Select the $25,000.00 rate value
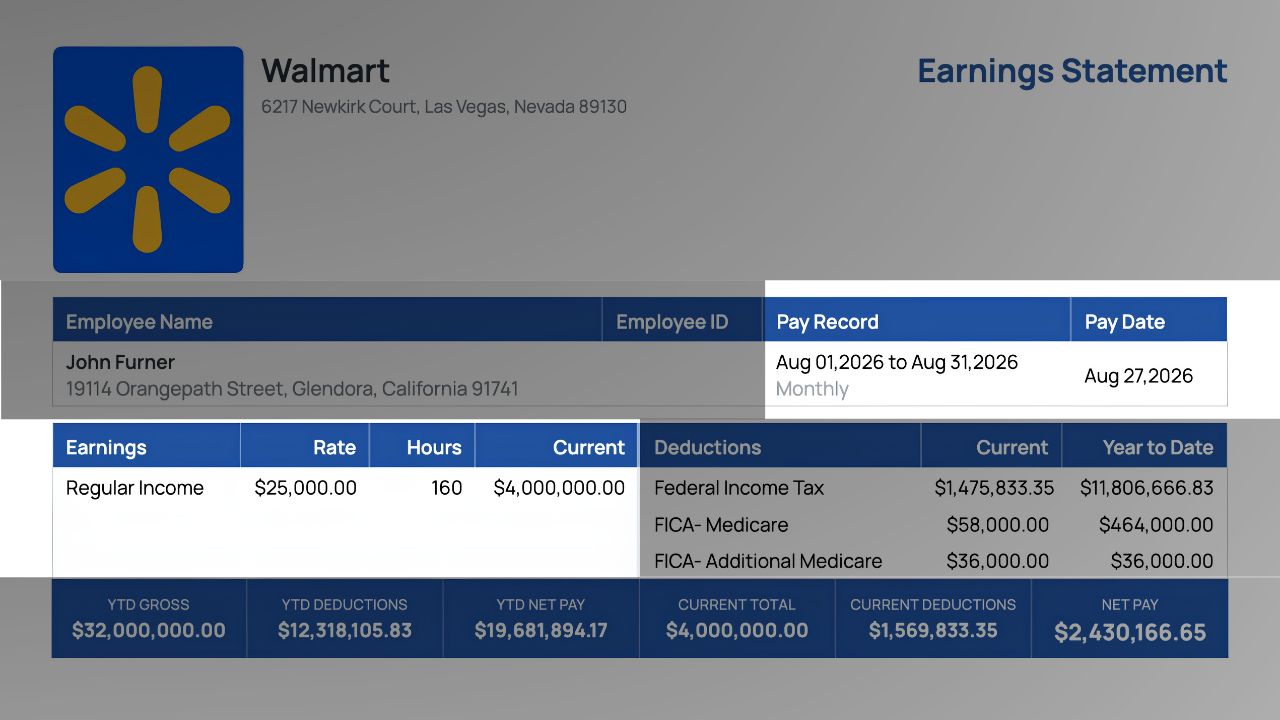This screenshot has width=1280, height=720. tap(306, 488)
